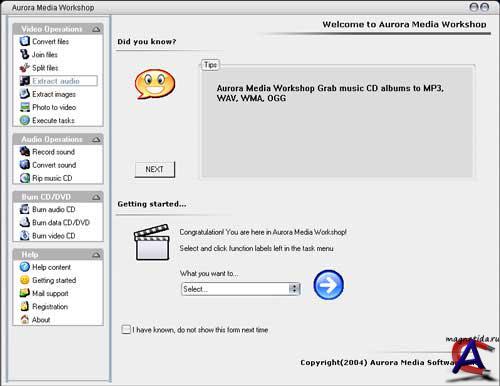Collapse the Audio Operations panel
The image size is (500, 386).
pyautogui.click(x=96, y=140)
